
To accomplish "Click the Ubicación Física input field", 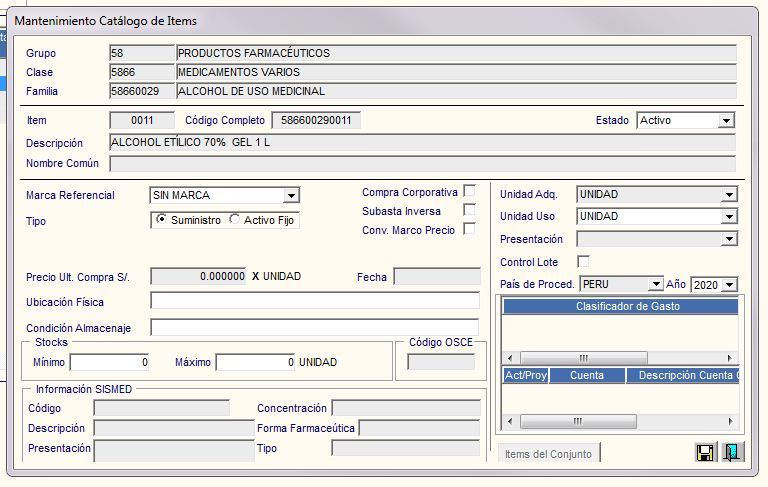I will point(314,301).
